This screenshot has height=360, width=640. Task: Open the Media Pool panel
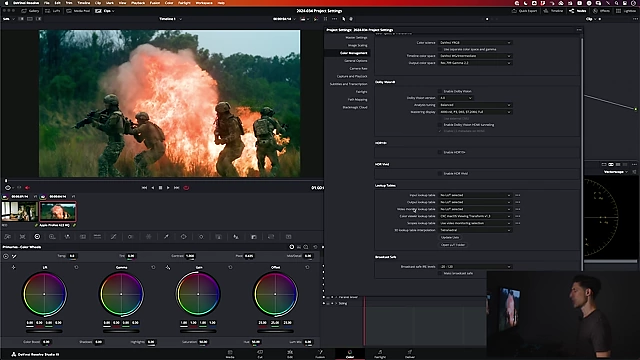[x=78, y=11]
